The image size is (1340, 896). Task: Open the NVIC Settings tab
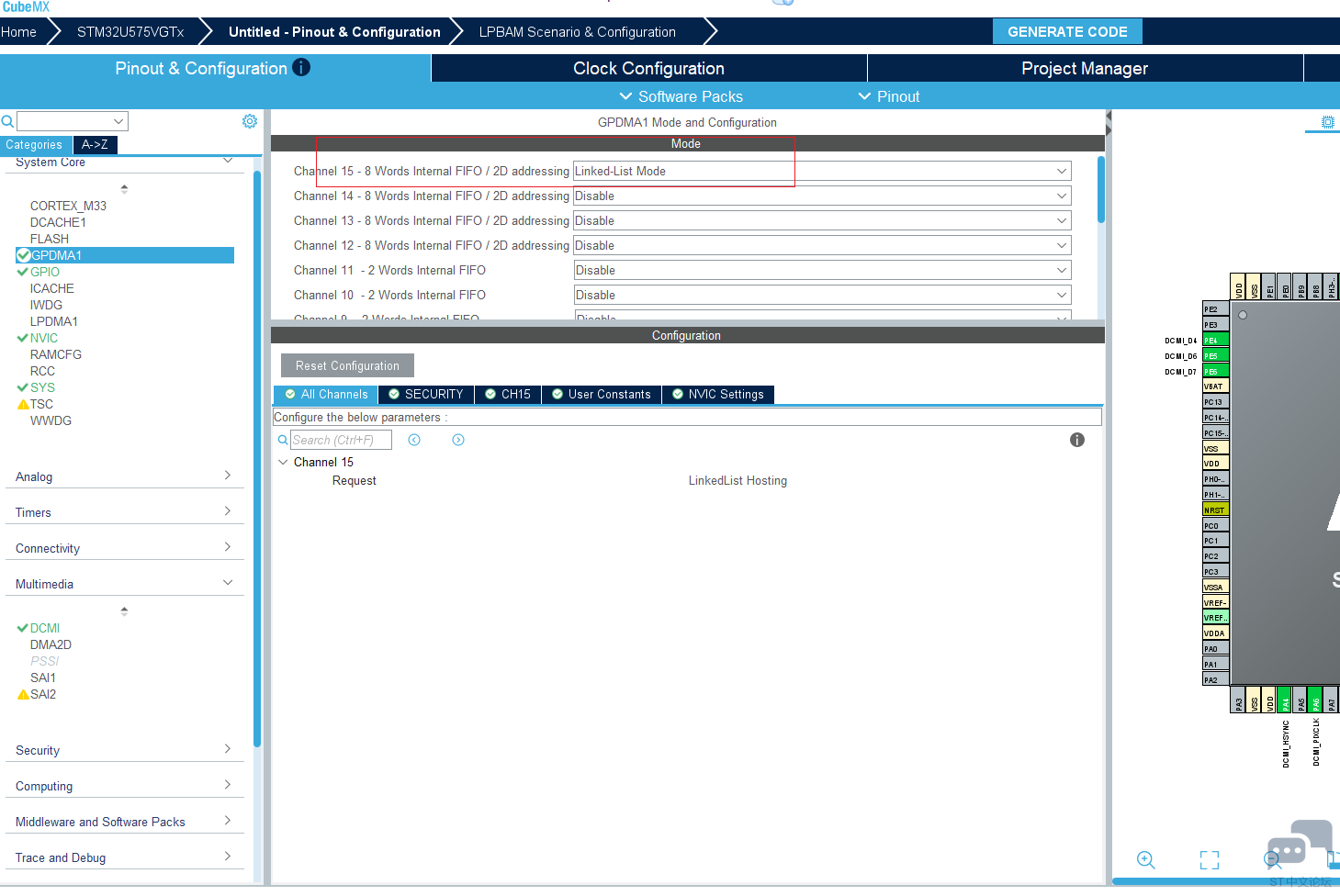(718, 394)
